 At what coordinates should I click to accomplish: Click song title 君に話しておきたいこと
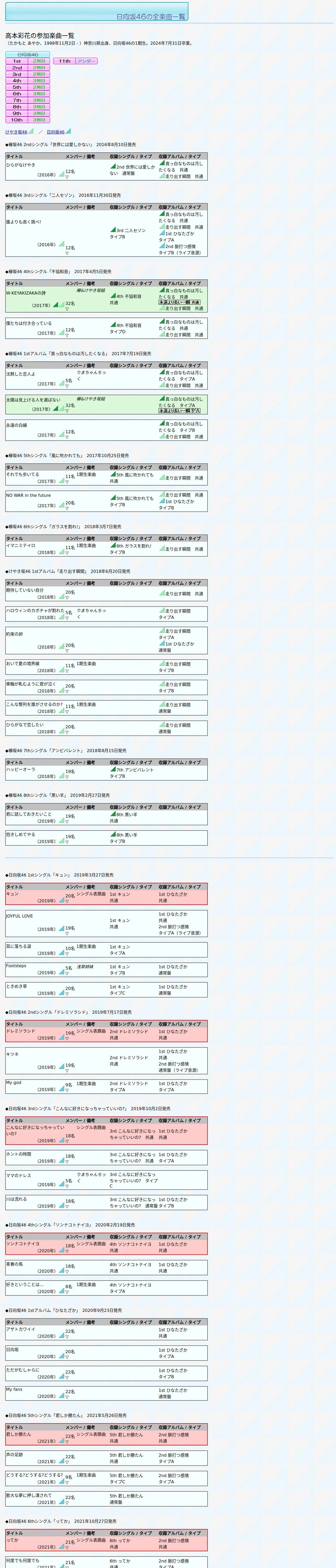[x=29, y=814]
